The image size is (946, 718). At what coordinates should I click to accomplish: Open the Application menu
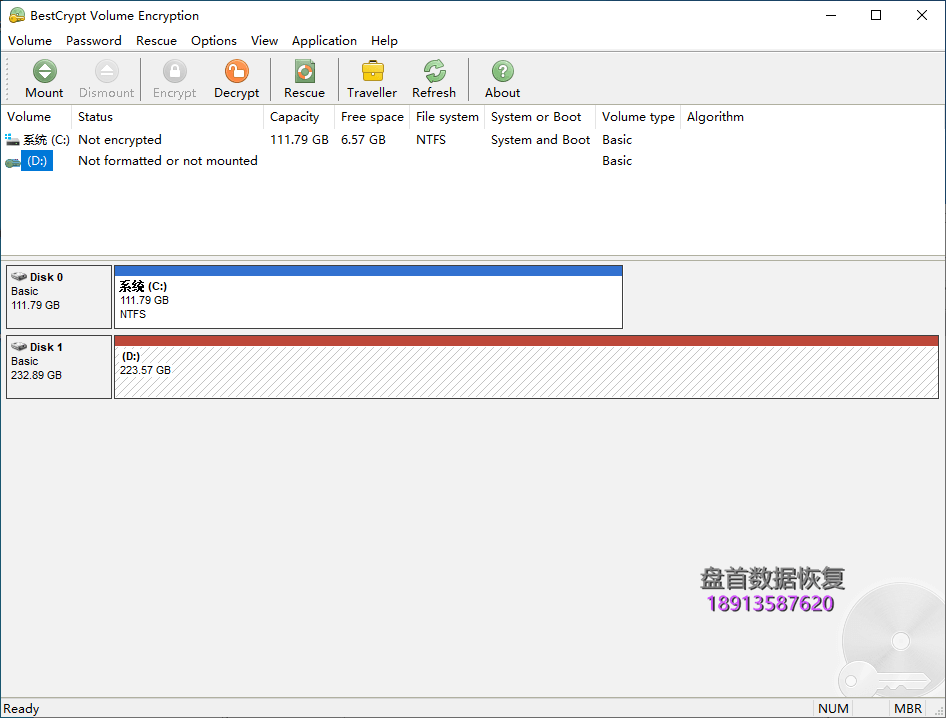[324, 40]
